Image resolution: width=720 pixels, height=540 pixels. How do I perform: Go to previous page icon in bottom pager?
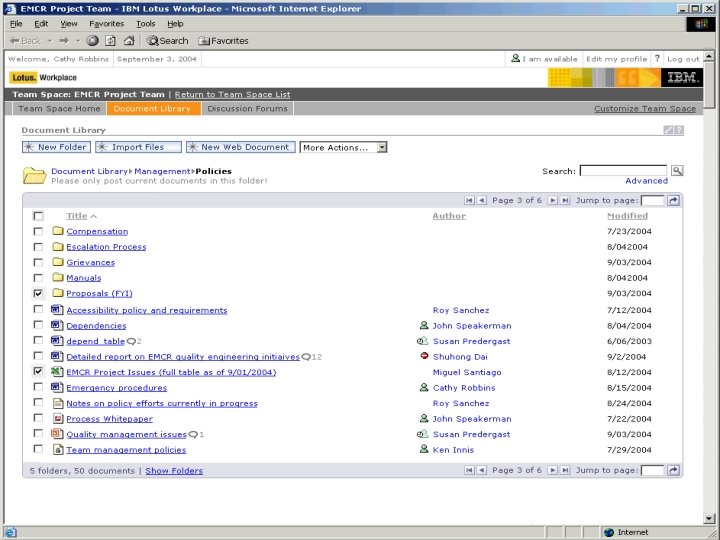(x=481, y=470)
